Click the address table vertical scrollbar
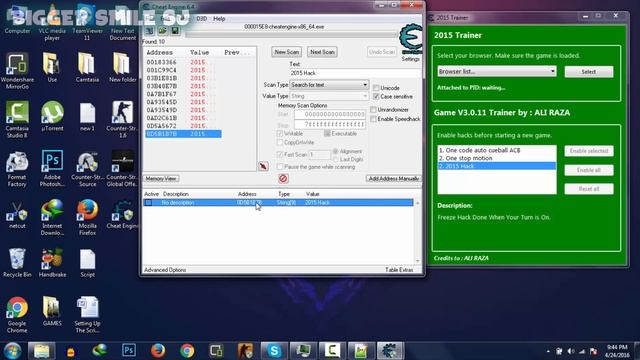Screen dimensions: 640x360 418,231
